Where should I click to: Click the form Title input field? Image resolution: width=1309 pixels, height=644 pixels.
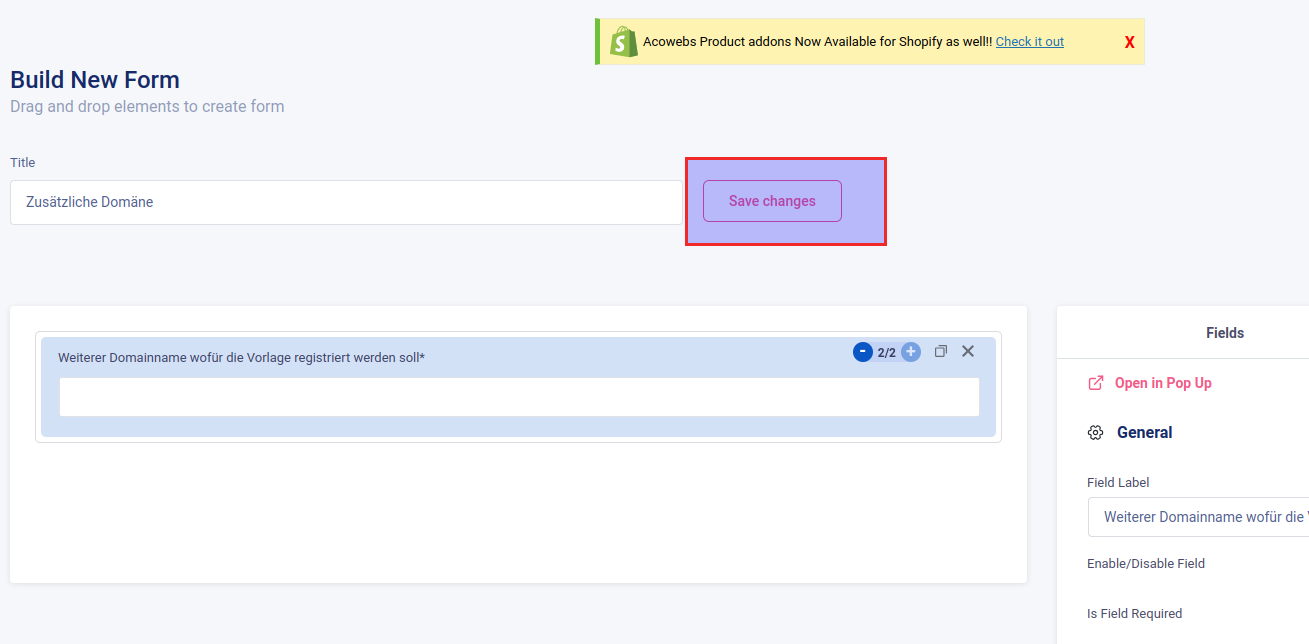(346, 202)
